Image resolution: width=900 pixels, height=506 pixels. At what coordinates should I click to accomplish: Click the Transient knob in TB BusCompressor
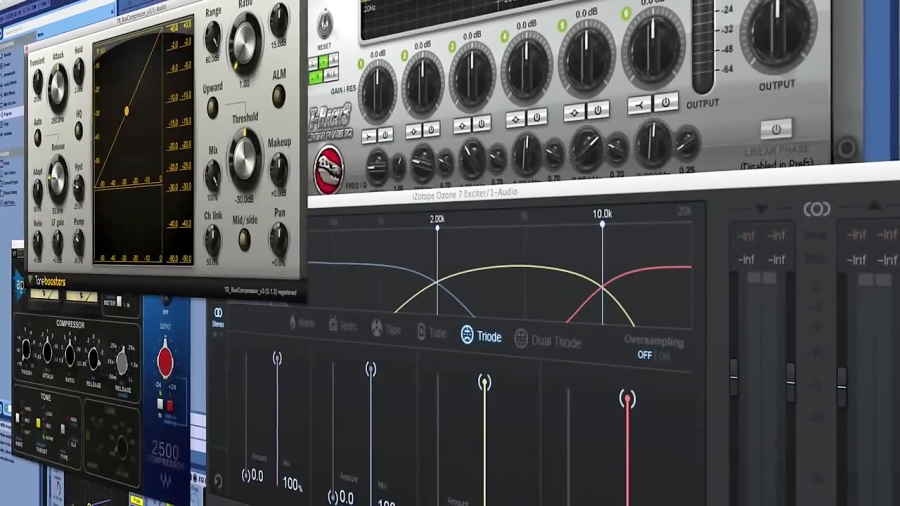tap(38, 83)
